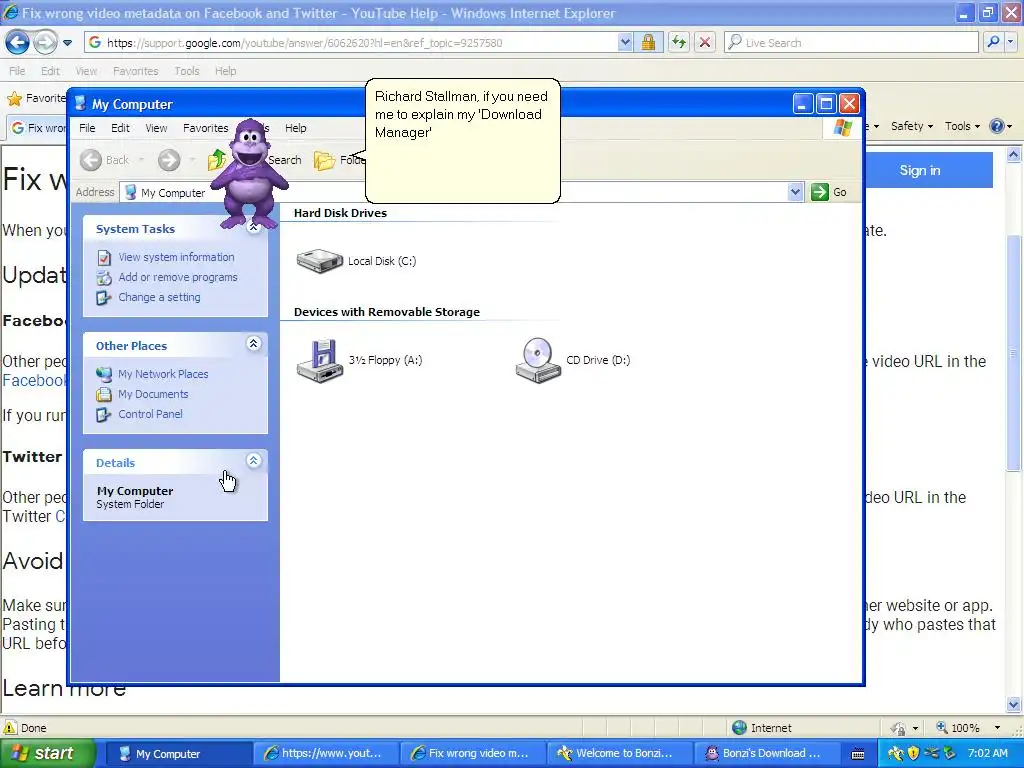Open the search provider dropdown arrow
This screenshot has height=768, width=1024.
click(x=1011, y=42)
